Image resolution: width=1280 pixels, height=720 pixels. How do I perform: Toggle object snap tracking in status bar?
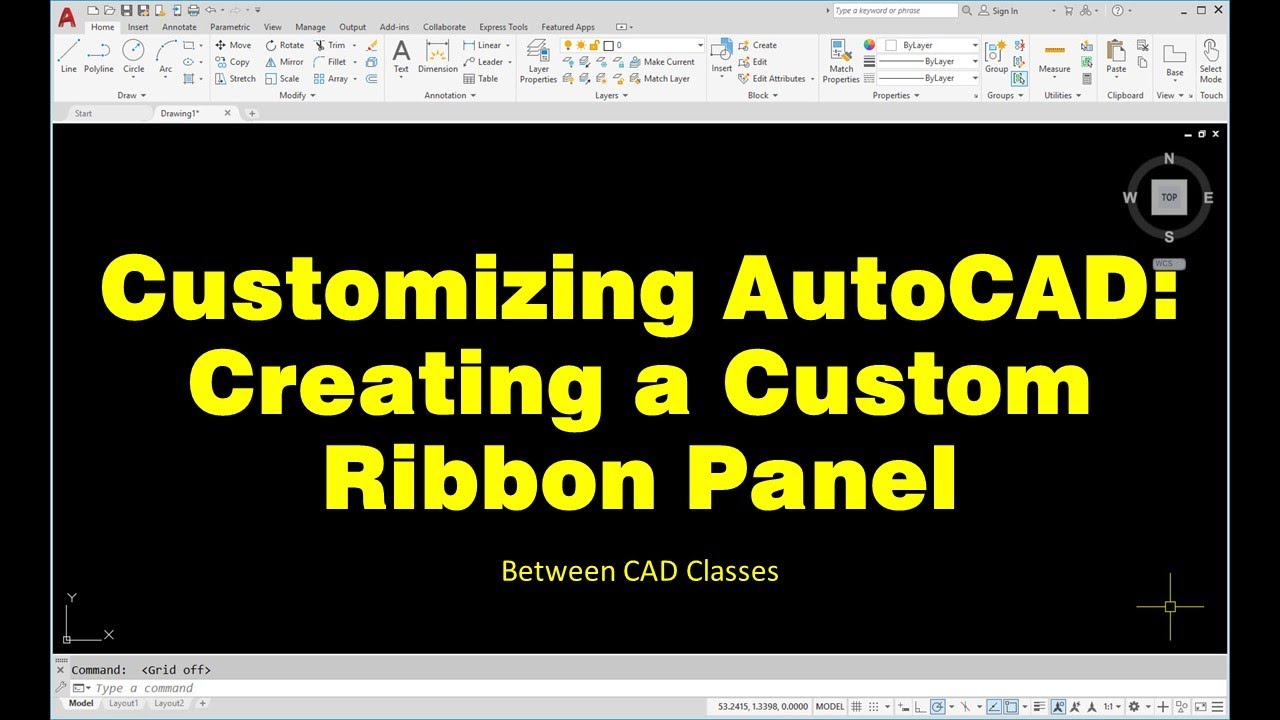coord(994,707)
